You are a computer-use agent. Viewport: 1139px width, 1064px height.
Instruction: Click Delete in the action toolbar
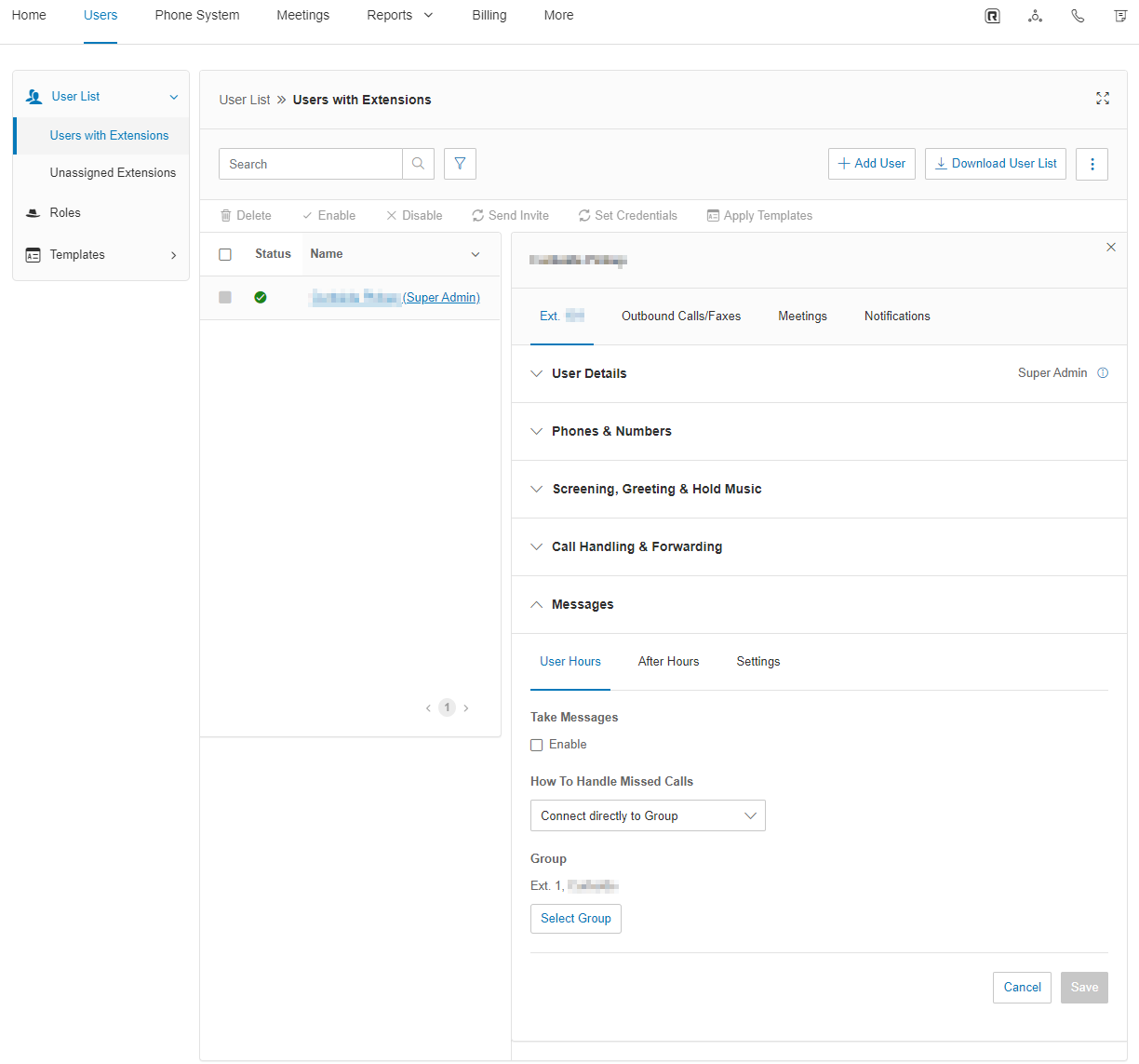(246, 215)
